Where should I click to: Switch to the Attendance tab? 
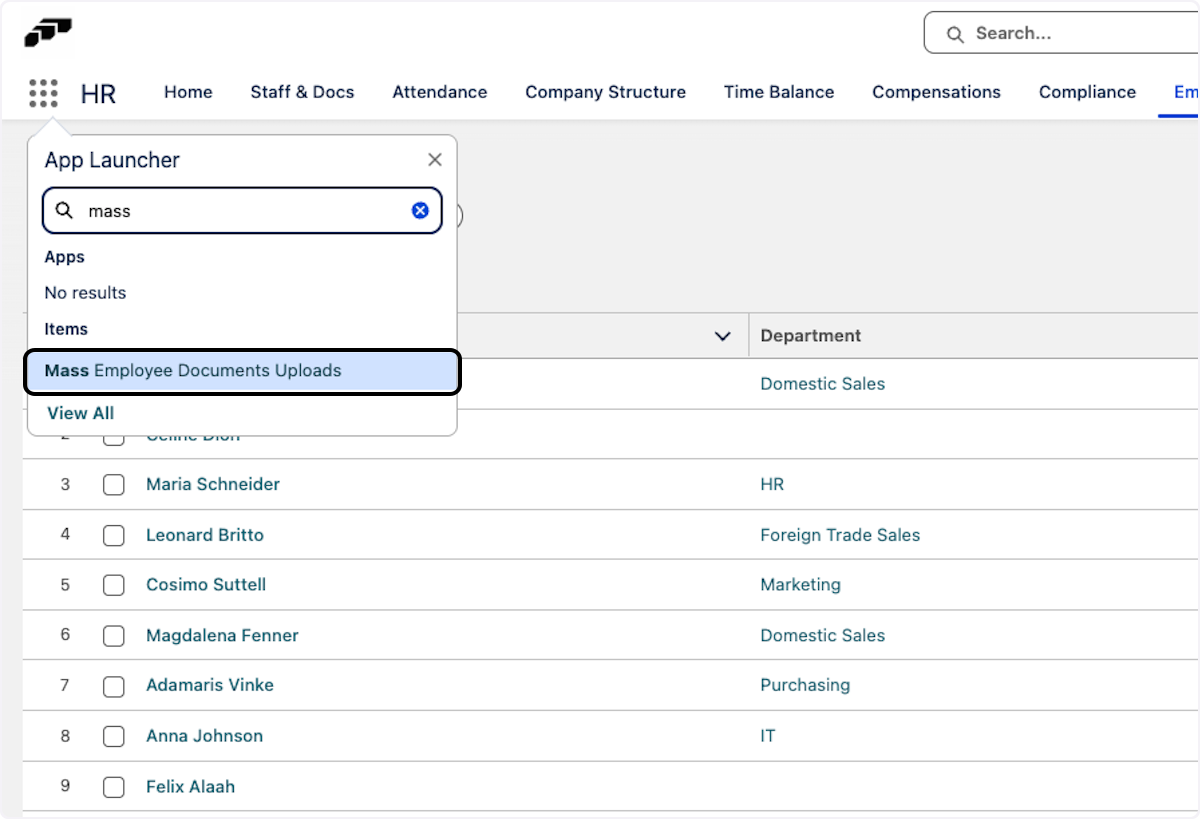439,92
